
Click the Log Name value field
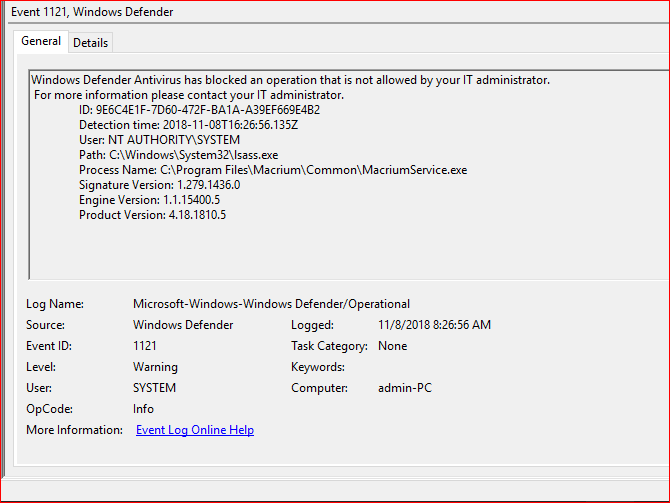tap(271, 304)
